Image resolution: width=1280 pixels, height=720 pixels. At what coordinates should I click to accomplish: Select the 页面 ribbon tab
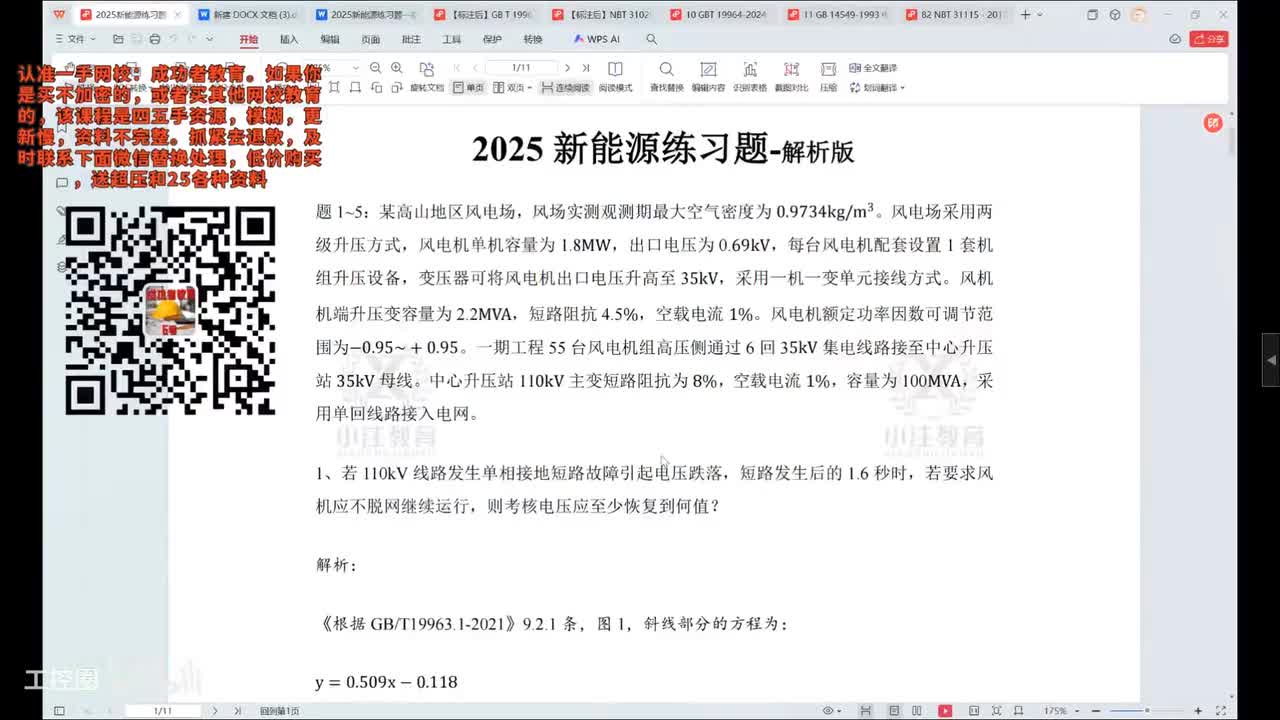(x=370, y=39)
